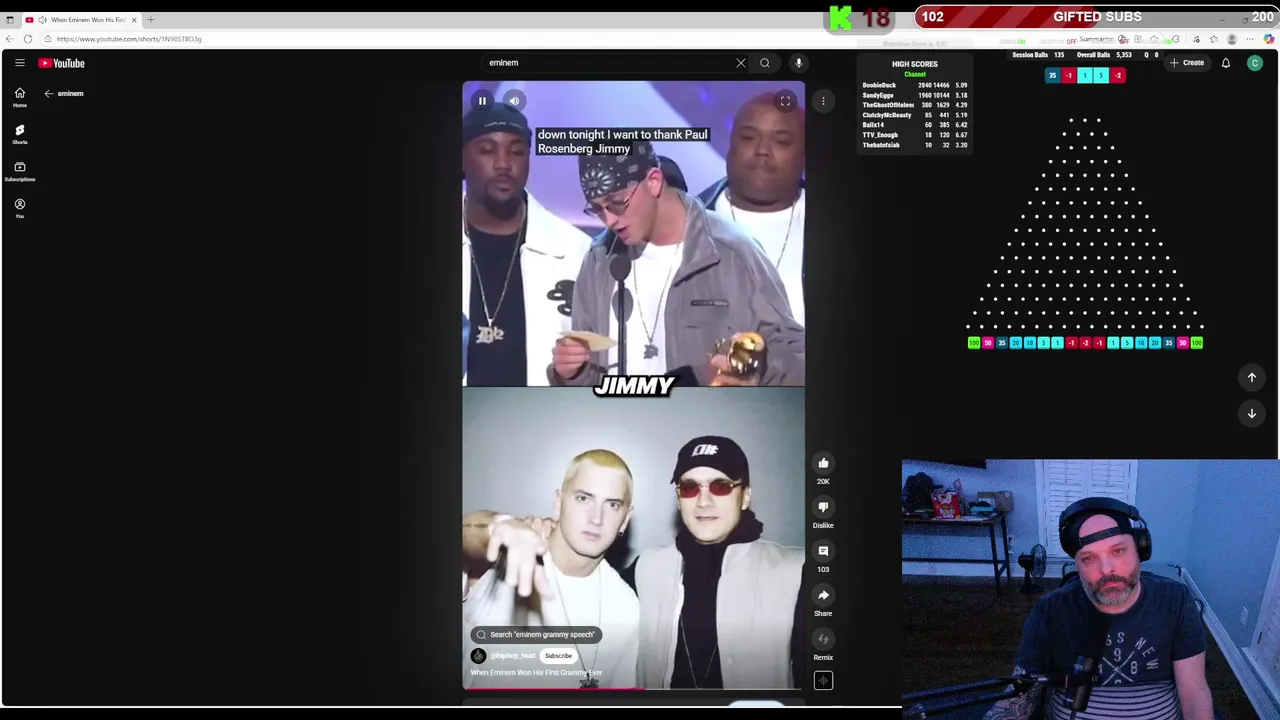The image size is (1280, 720).
Task: Click the search magnifier button
Action: pyautogui.click(x=765, y=63)
